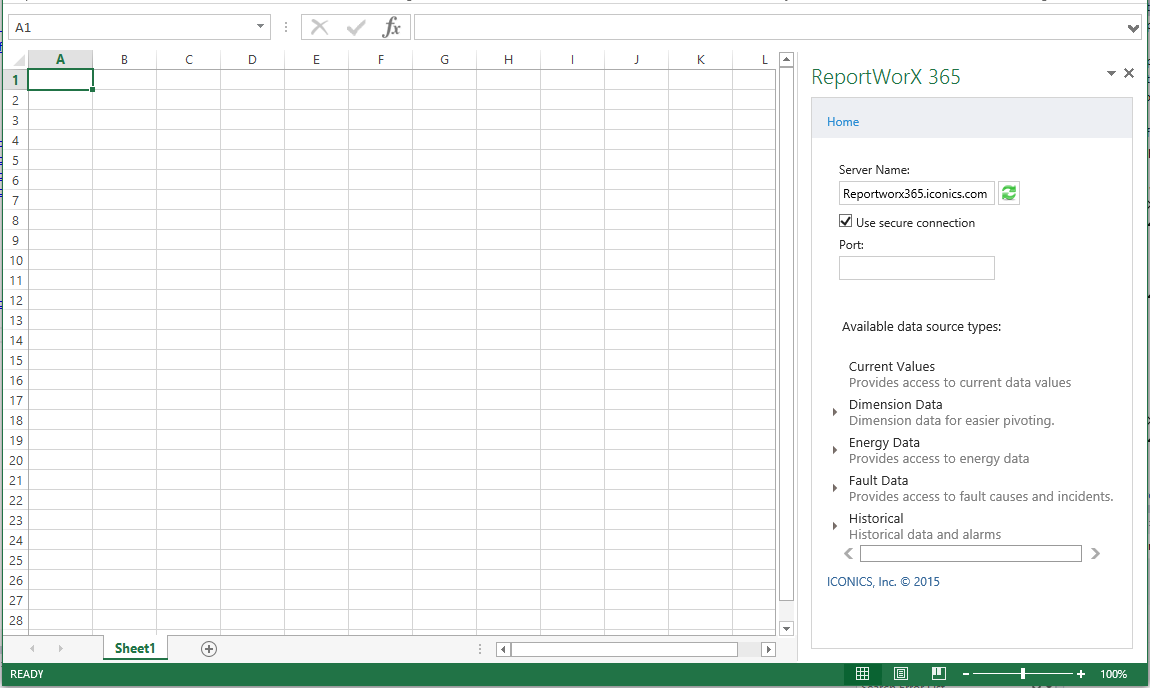Select cell A1
This screenshot has width=1150, height=688.
pos(60,80)
